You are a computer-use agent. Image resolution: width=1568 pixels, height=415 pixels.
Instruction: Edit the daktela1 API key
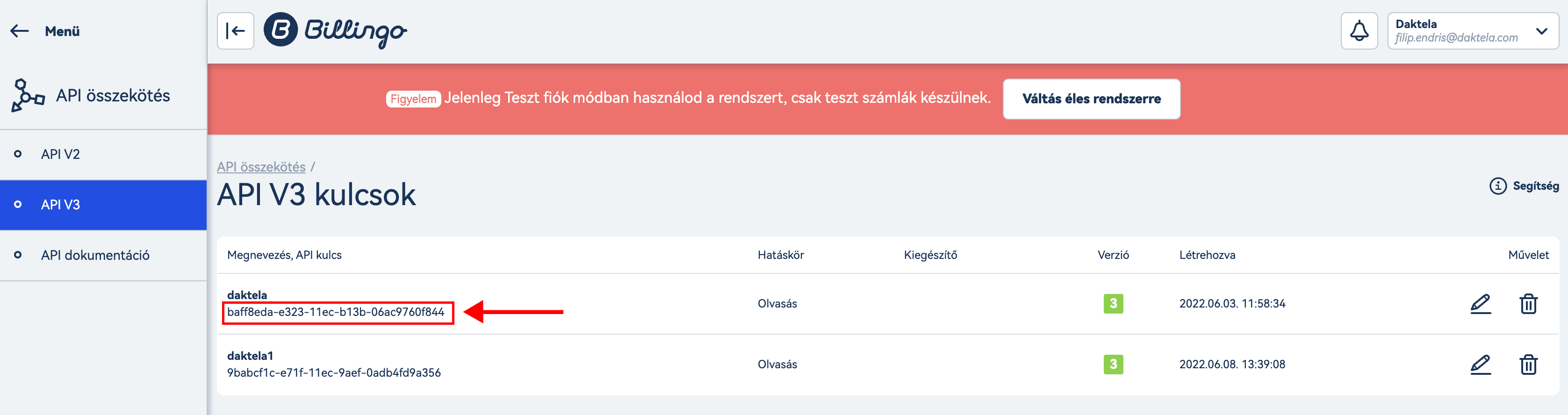click(x=1480, y=365)
